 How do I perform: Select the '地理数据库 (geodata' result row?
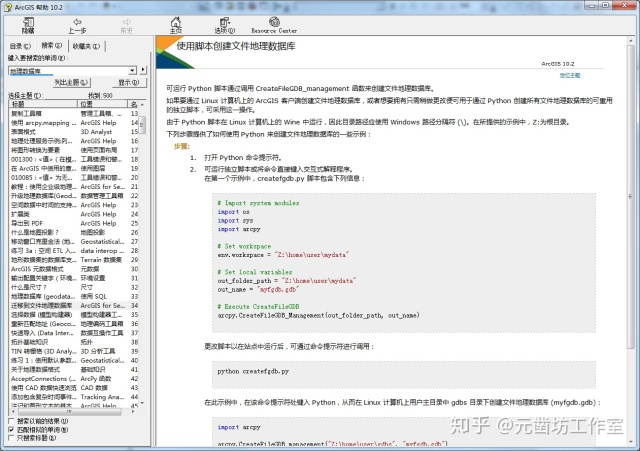pyautogui.click(x=74, y=296)
